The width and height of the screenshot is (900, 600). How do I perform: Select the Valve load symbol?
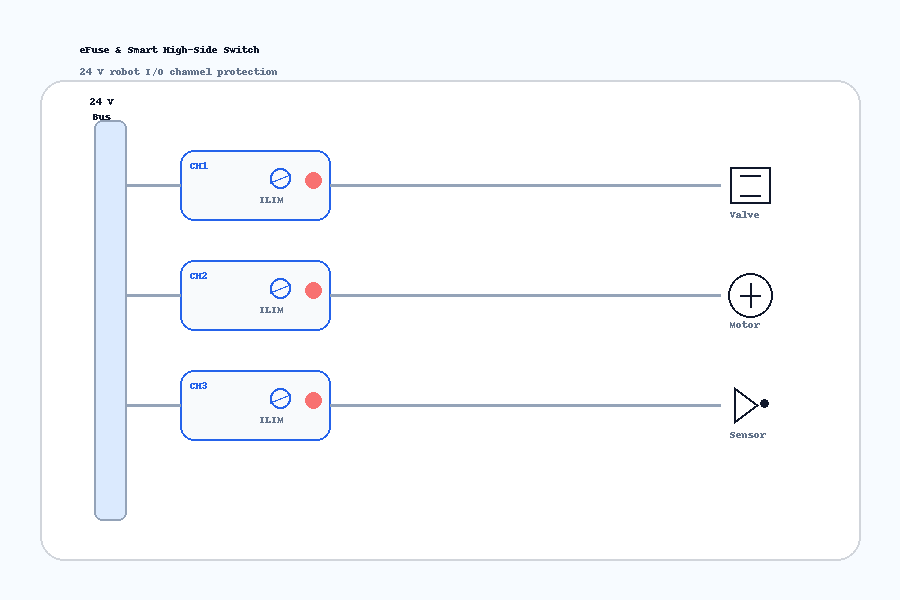[x=750, y=185]
